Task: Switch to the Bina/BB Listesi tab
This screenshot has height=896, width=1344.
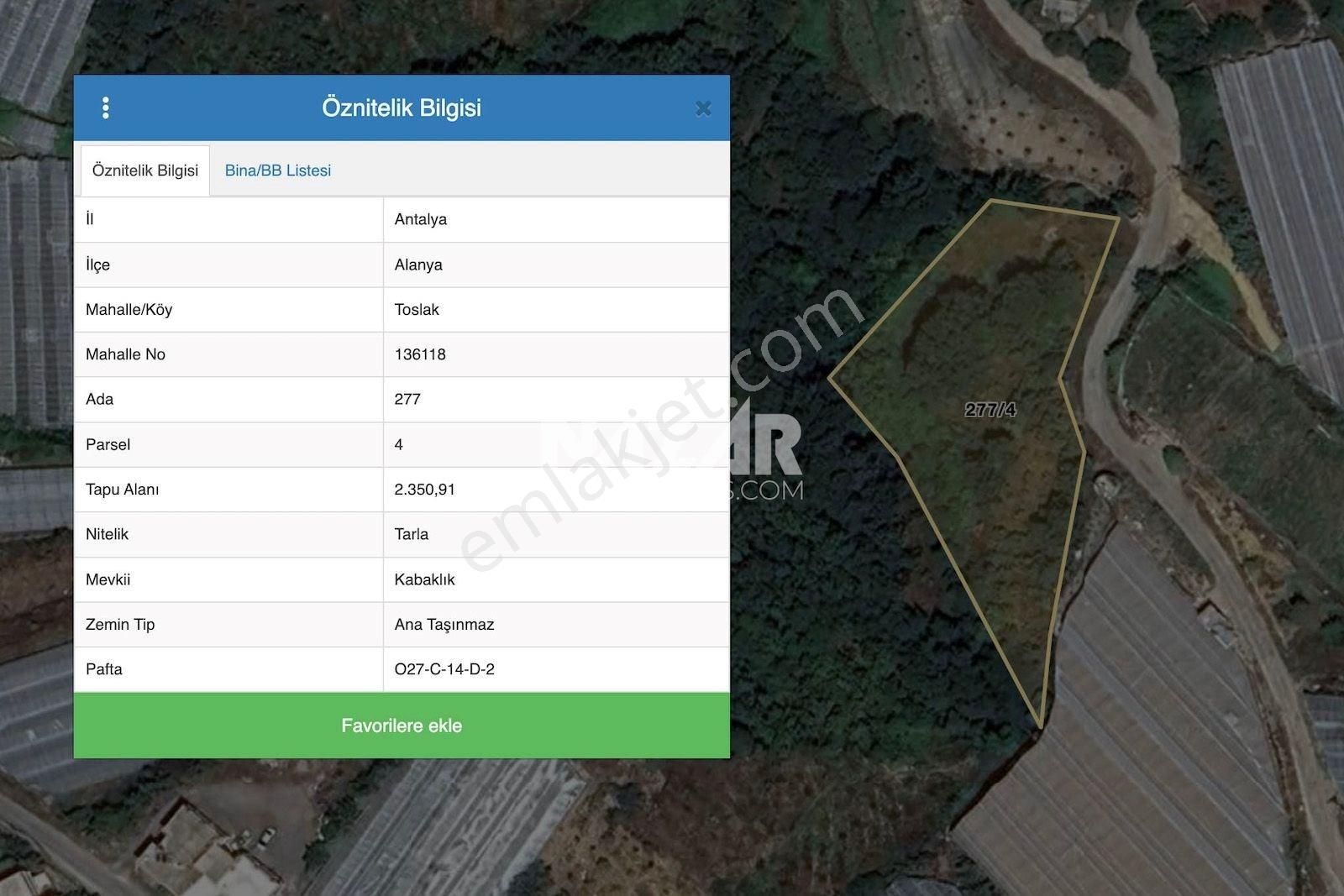Action: click(x=277, y=170)
